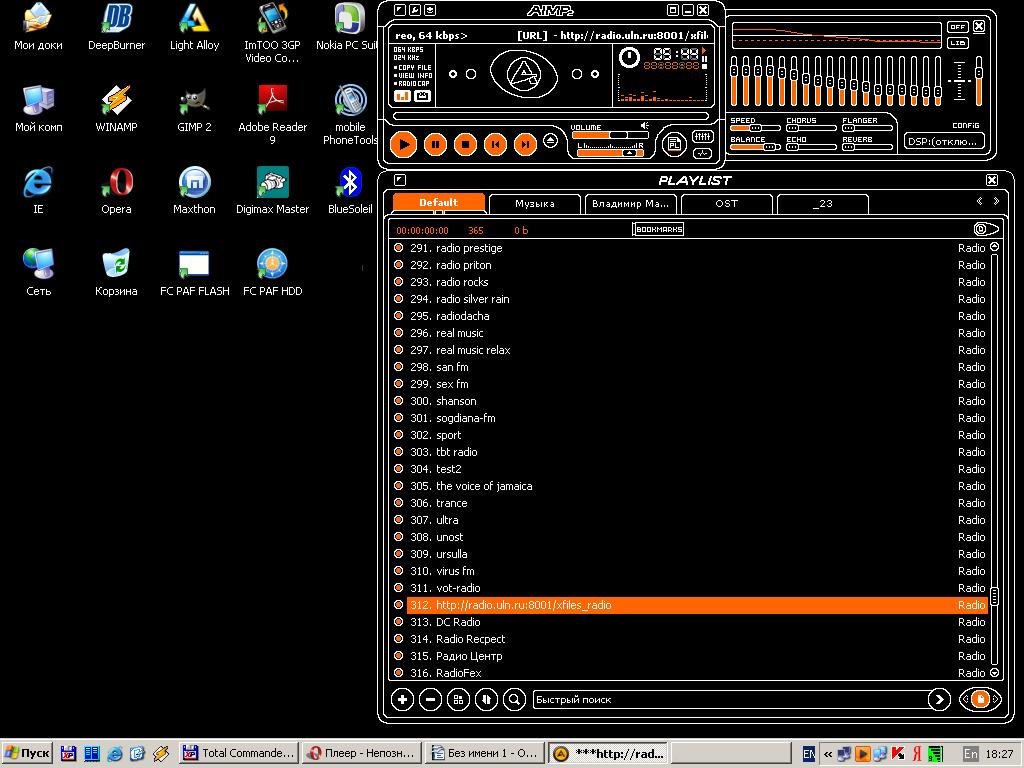Click the playlist search magnifier icon
The height and width of the screenshot is (768, 1024).
[514, 700]
